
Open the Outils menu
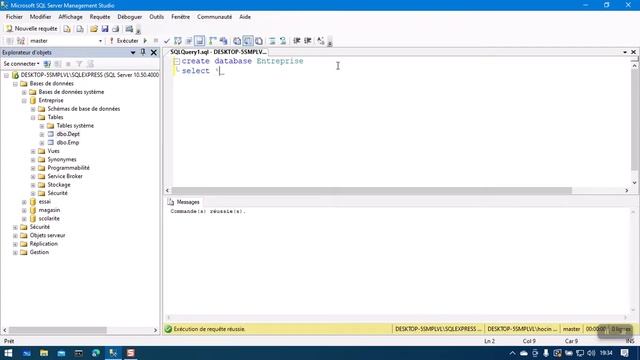[x=156, y=17]
